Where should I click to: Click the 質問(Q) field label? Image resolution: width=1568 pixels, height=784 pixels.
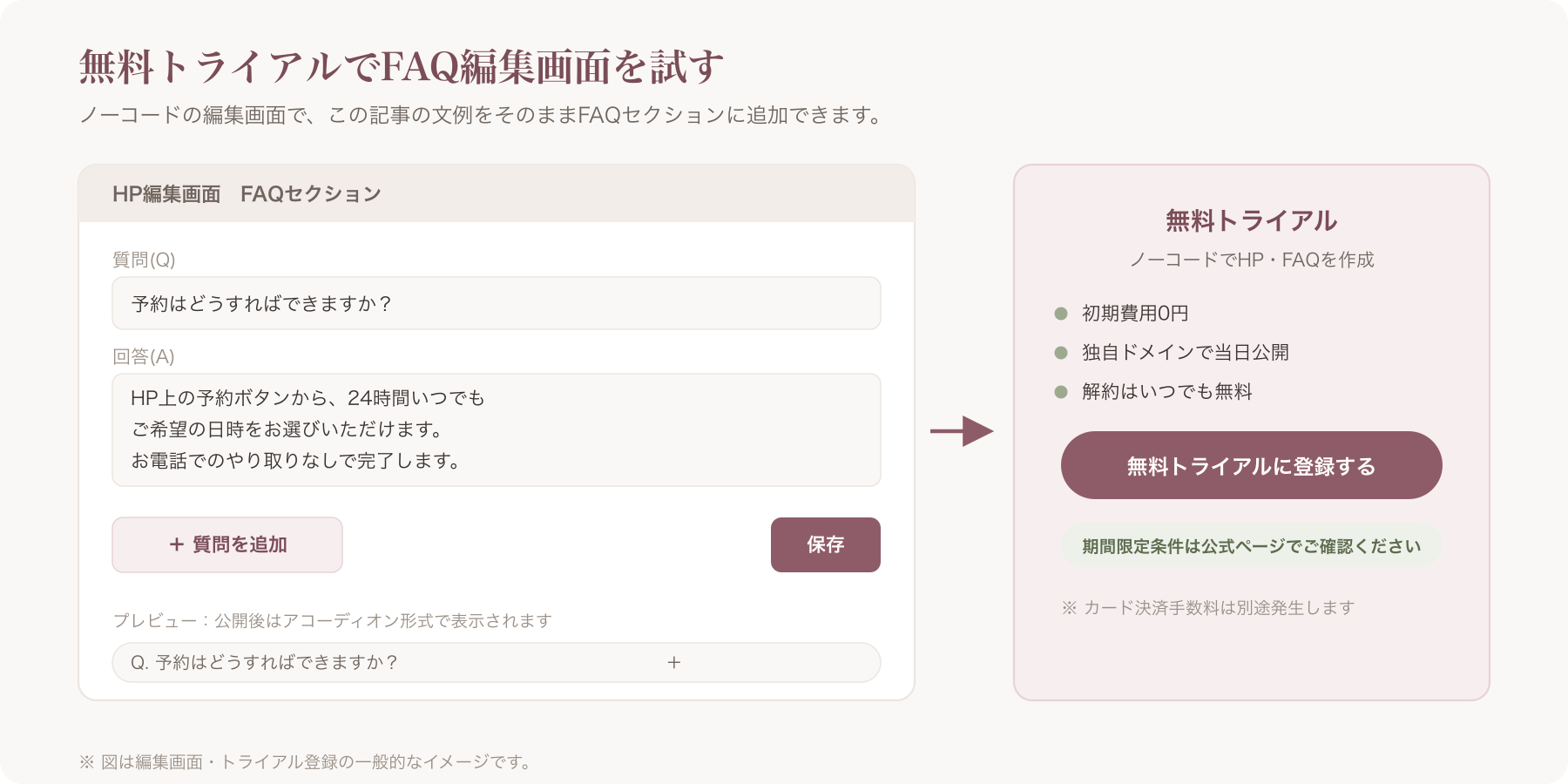pyautogui.click(x=144, y=260)
